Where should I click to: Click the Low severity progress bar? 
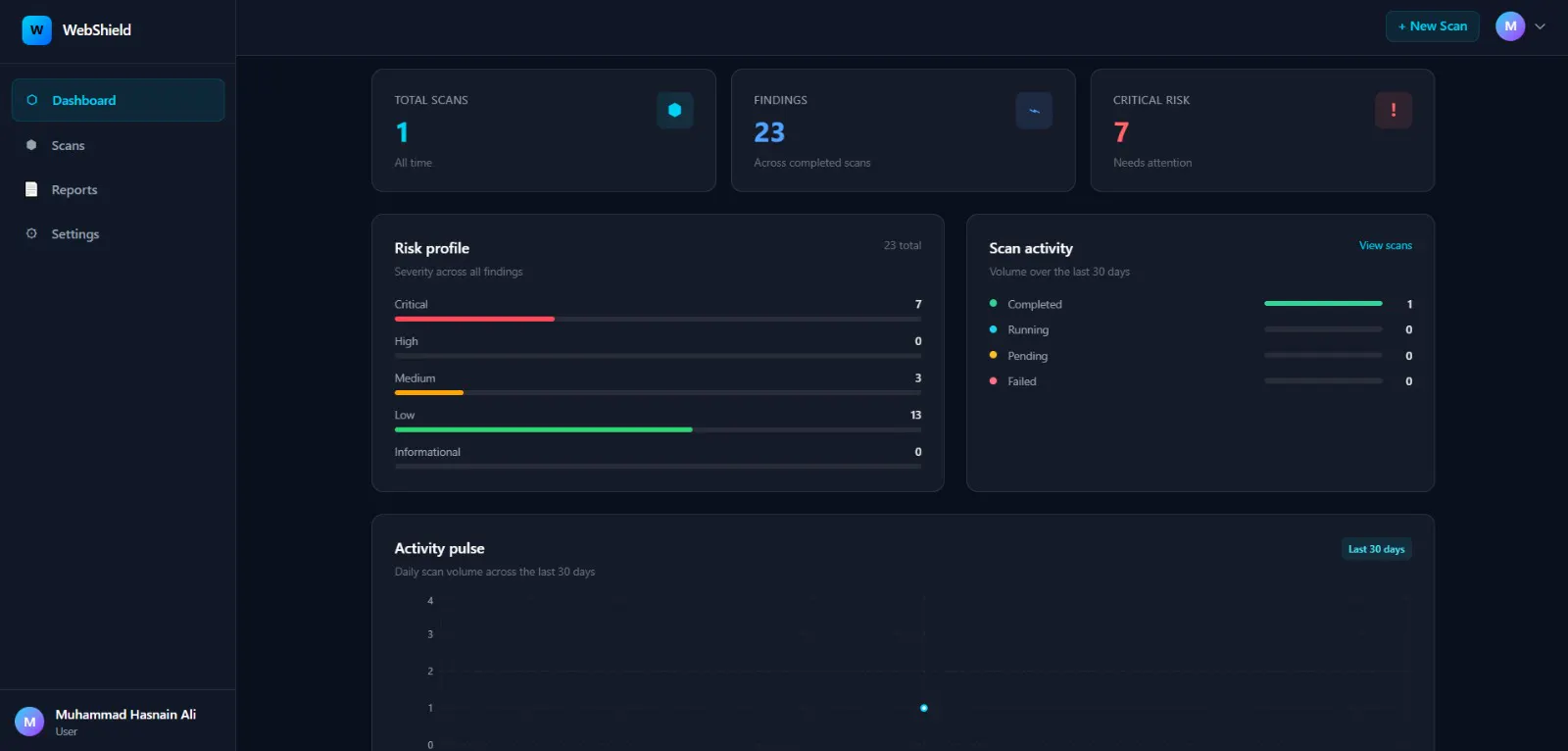[x=658, y=429]
